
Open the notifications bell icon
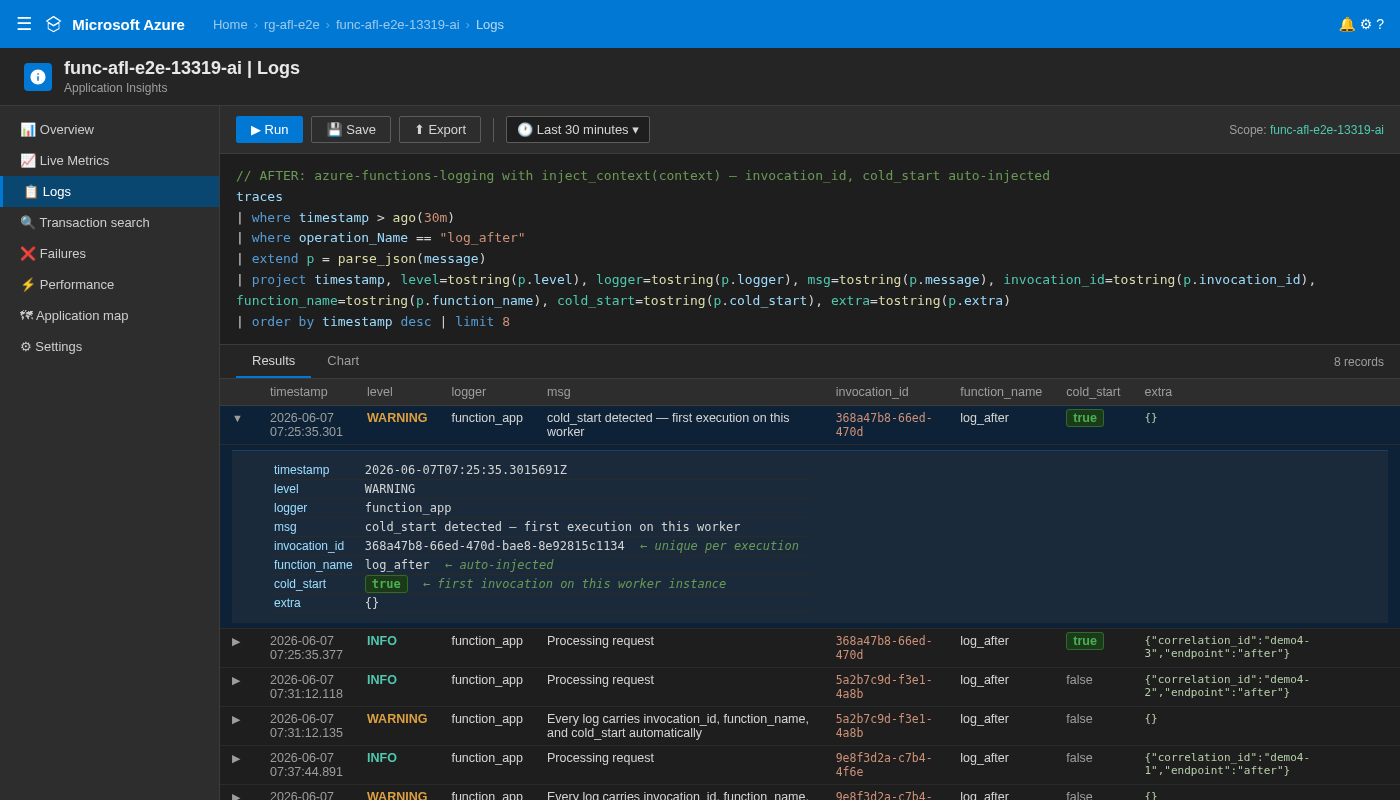tap(1346, 24)
